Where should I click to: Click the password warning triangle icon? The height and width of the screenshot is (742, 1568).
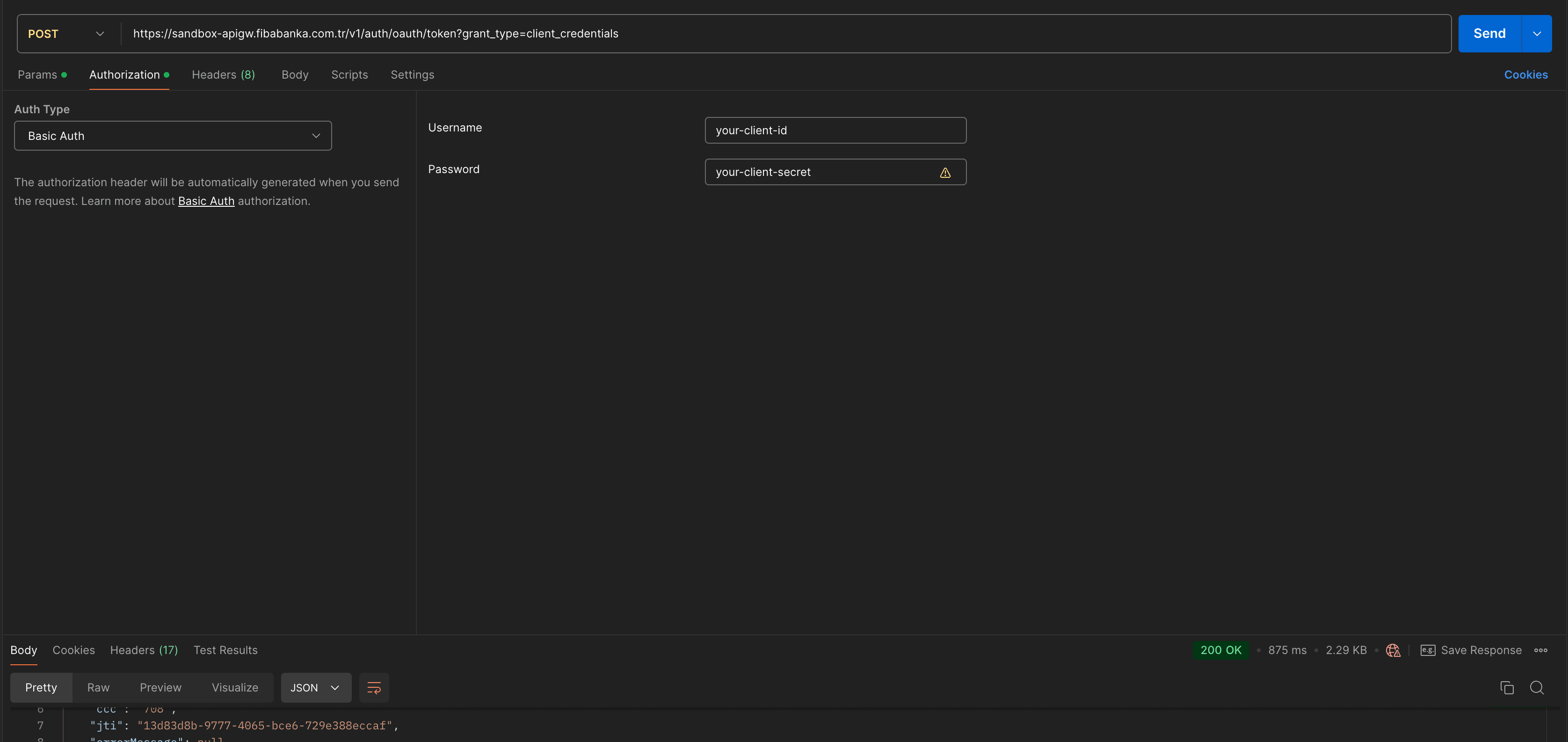pyautogui.click(x=945, y=172)
